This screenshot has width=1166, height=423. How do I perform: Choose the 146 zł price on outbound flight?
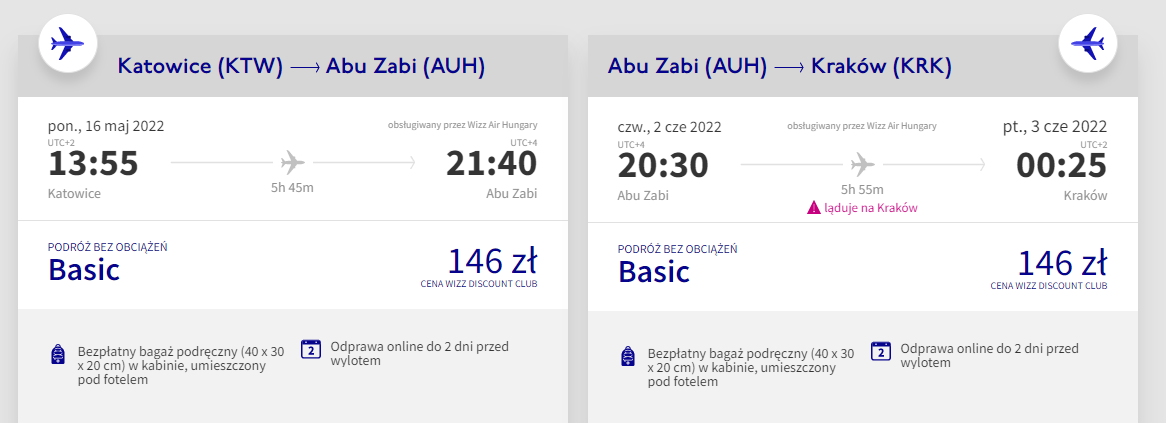[x=492, y=262]
